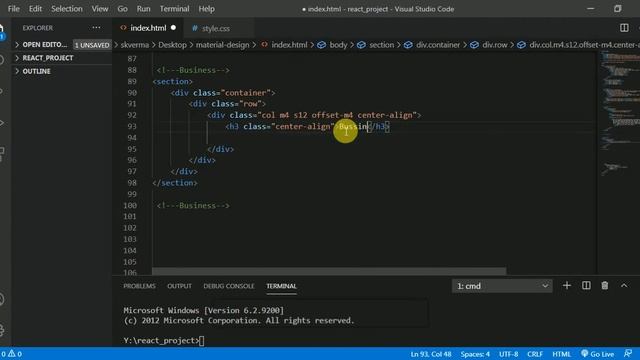Open the 1: cmd terminal dropdown
Screen dimensions: 640x360
pos(502,286)
